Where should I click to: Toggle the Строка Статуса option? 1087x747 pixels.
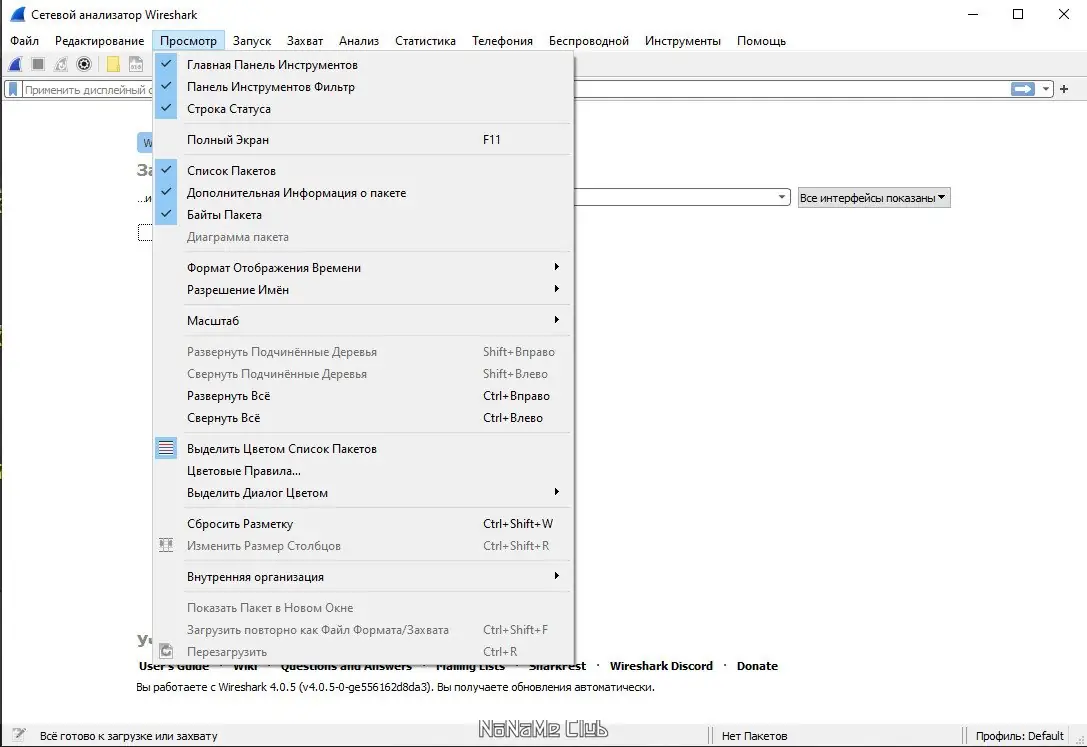click(x=364, y=109)
